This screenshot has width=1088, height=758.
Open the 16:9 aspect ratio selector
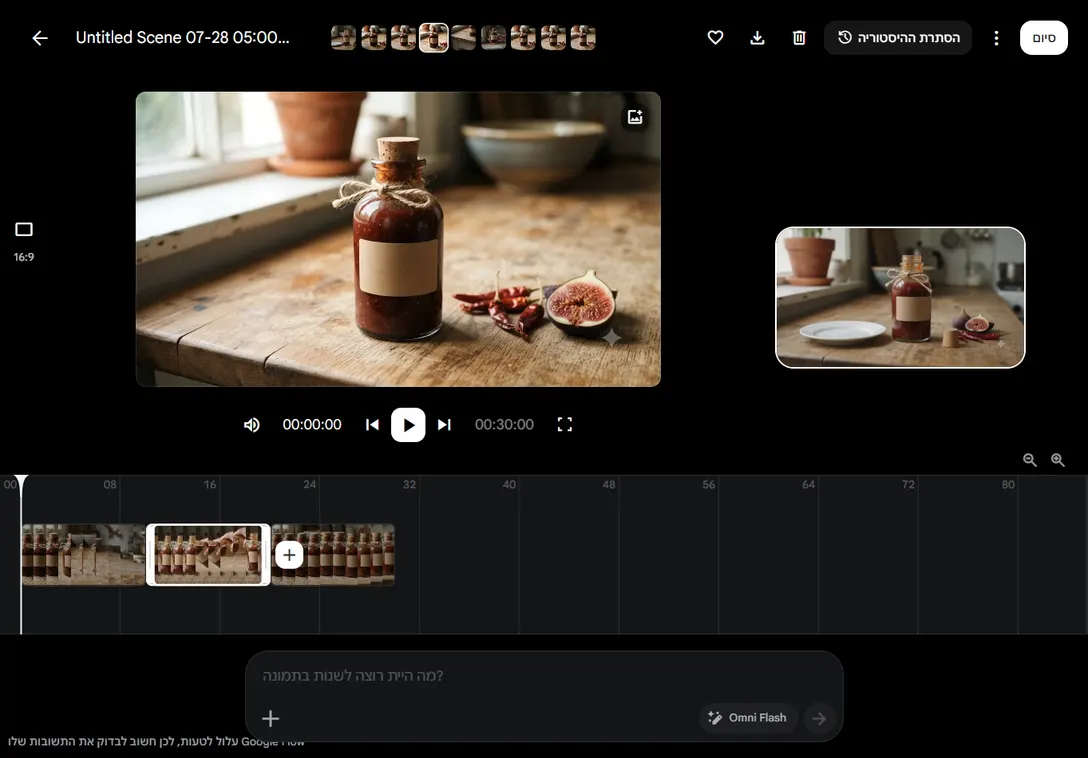point(24,242)
